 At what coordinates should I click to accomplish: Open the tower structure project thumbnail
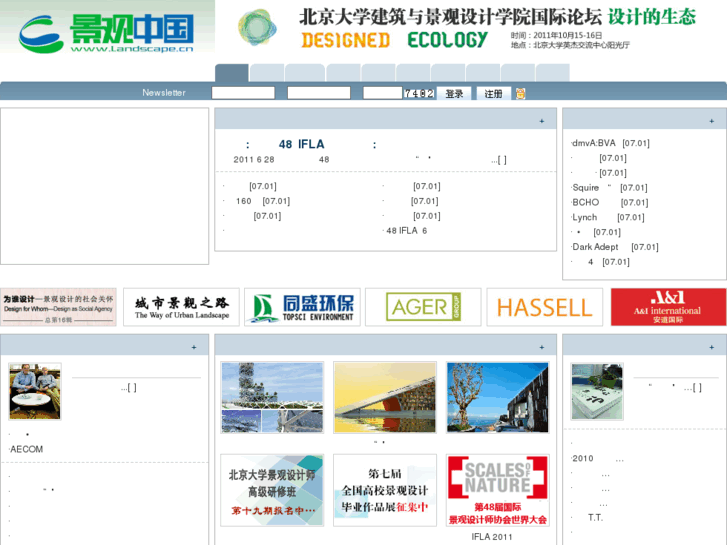272,398
